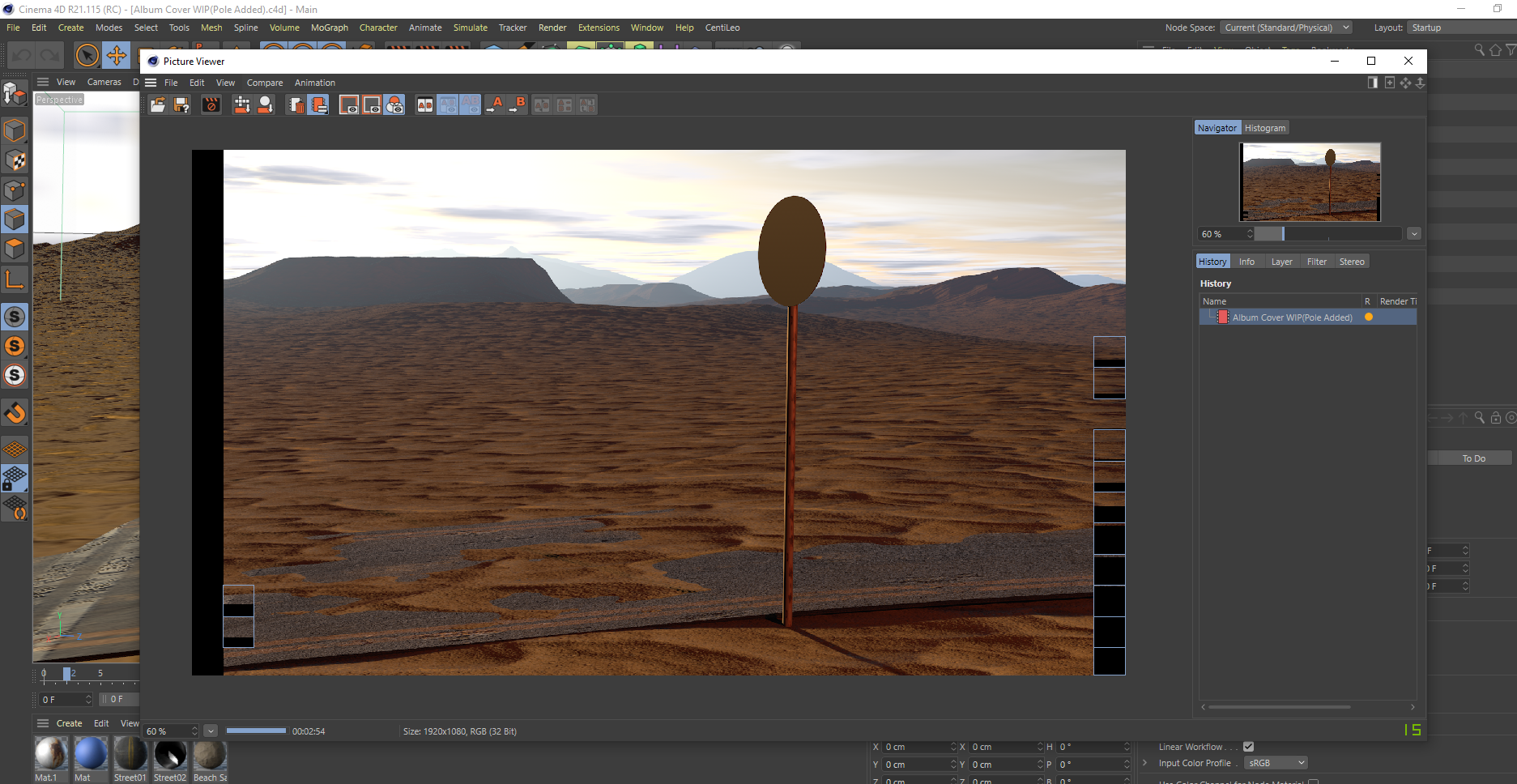Open the Cameras menu in viewport
This screenshot has height=784, width=1517.
(x=104, y=82)
